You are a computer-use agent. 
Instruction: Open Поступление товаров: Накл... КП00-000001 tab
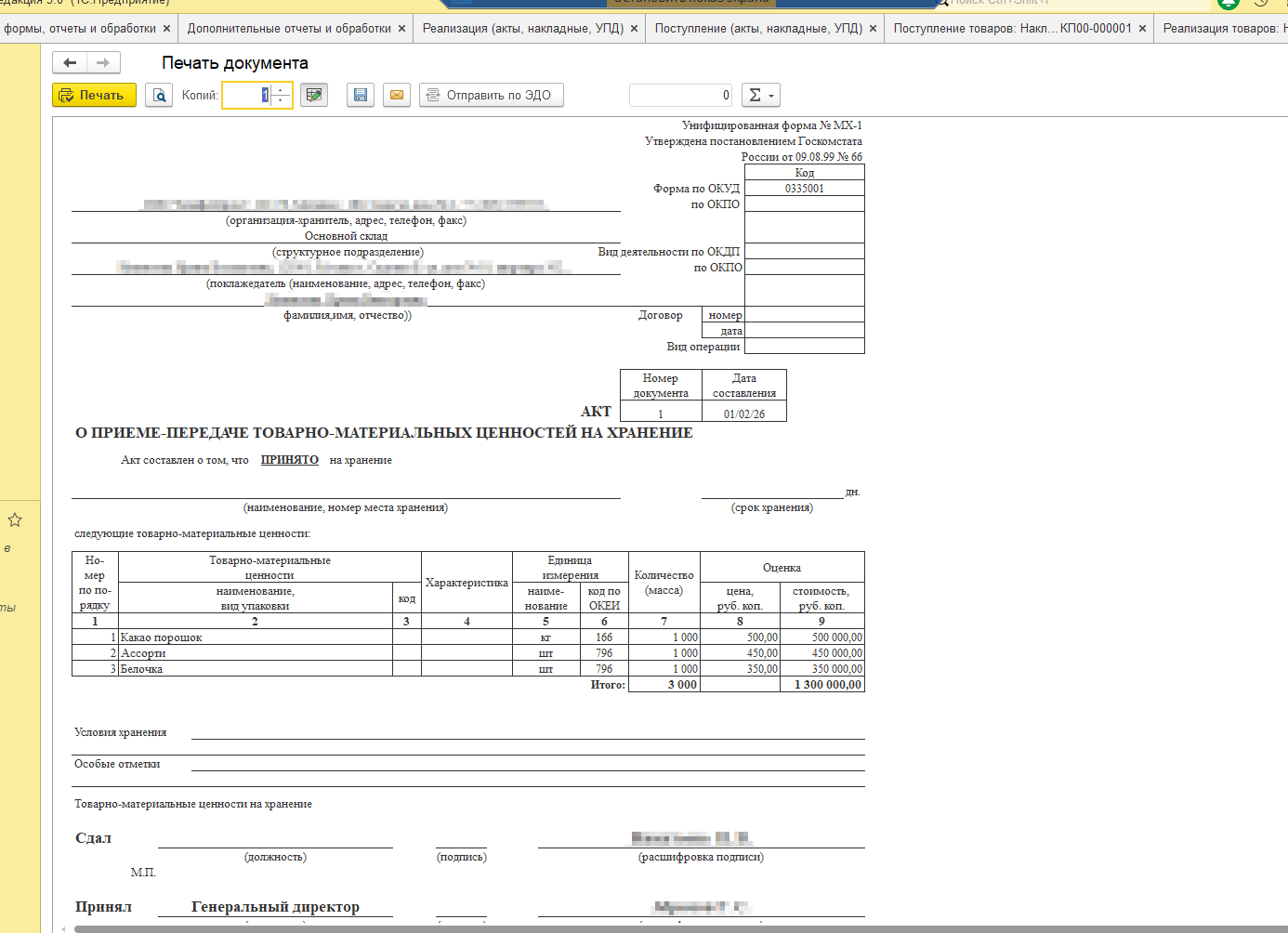click(1012, 29)
